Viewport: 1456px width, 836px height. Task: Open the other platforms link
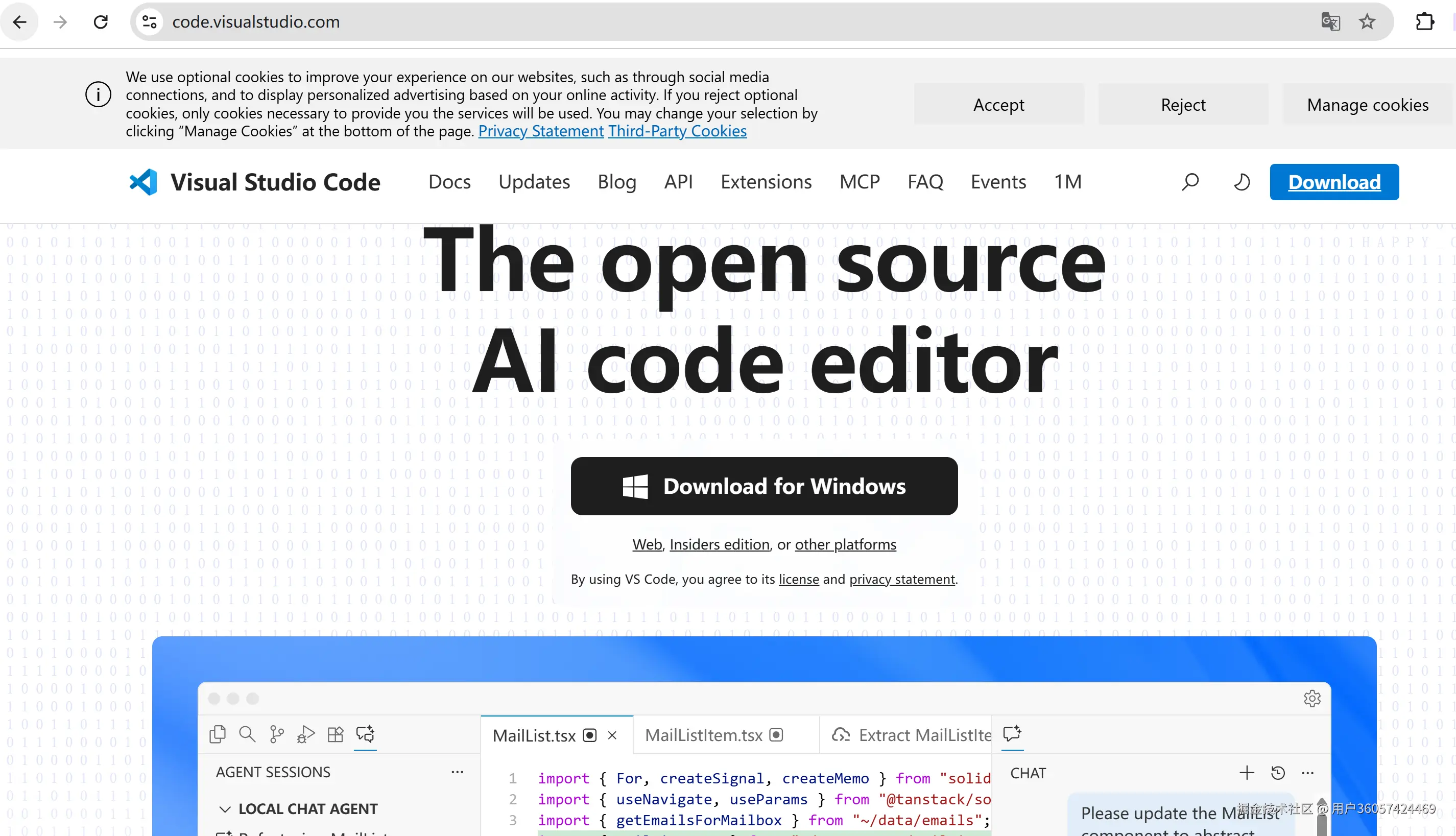pos(845,544)
